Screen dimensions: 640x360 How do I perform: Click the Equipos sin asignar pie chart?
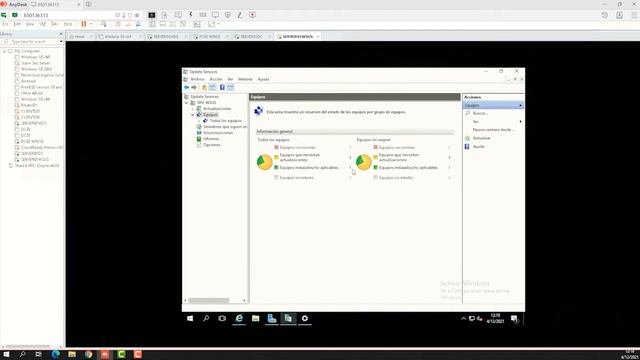pos(364,162)
